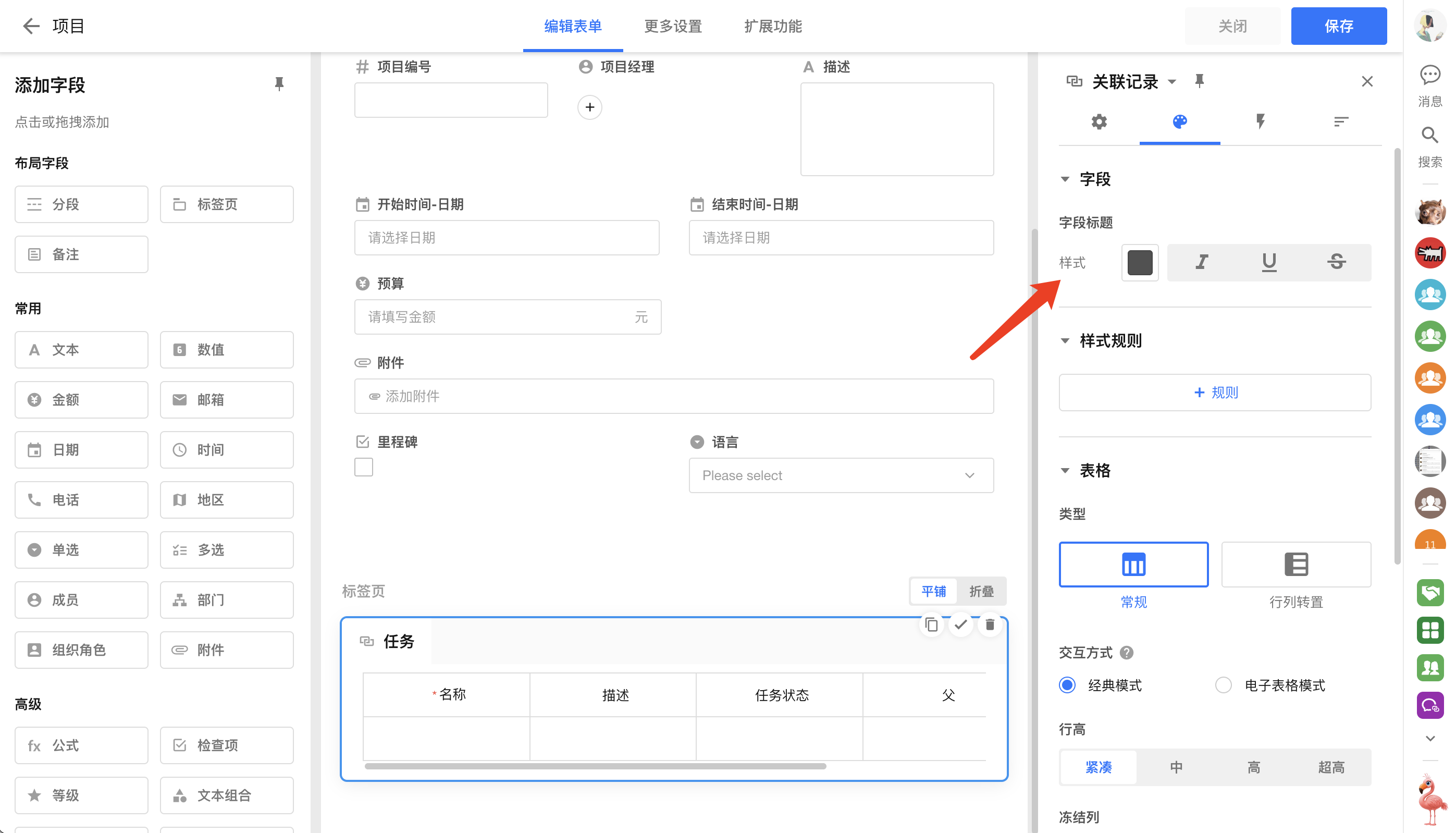Delete the 任务 field with trash icon
The height and width of the screenshot is (833, 1456).
990,624
